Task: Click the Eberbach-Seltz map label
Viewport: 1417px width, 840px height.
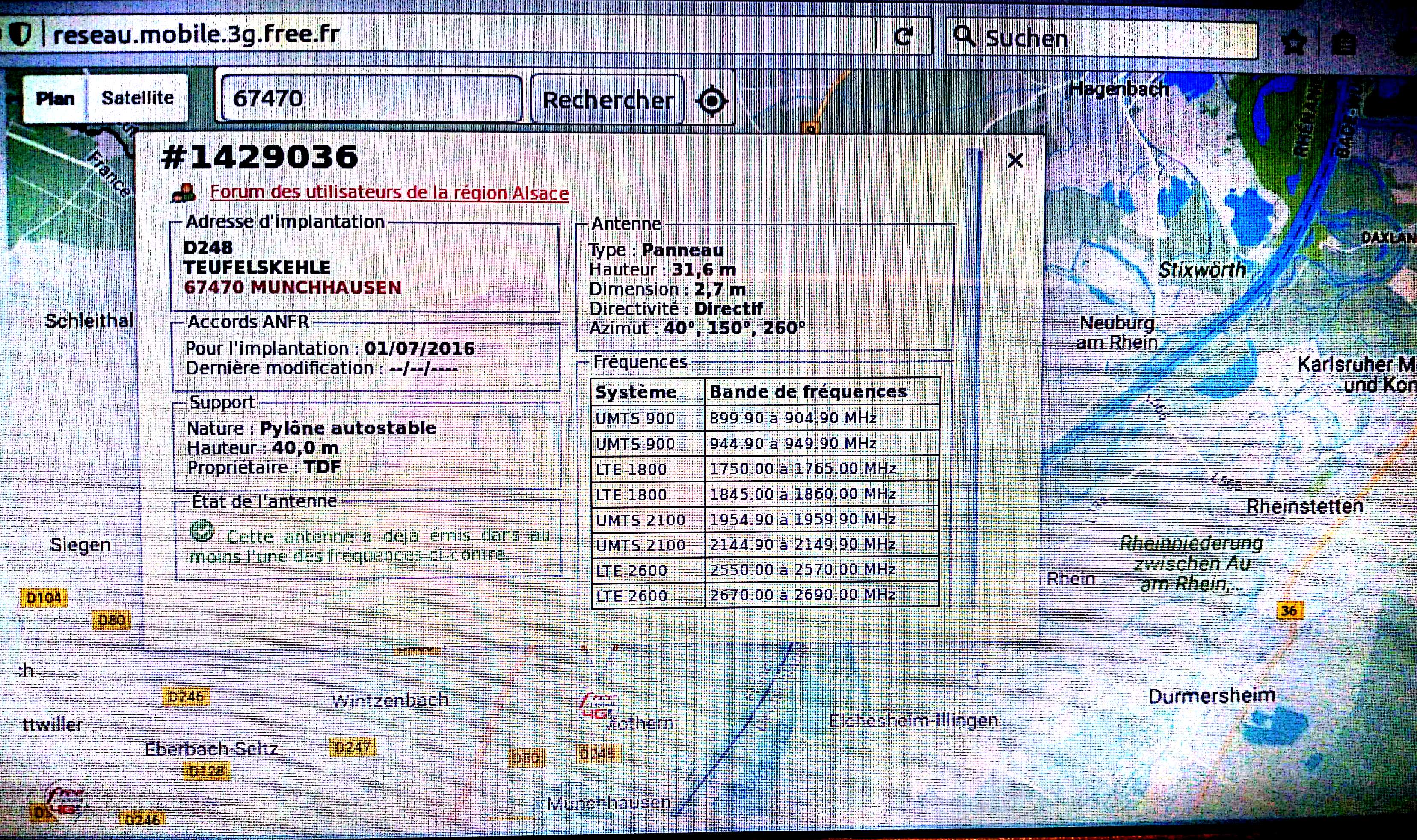Action: pos(212,749)
